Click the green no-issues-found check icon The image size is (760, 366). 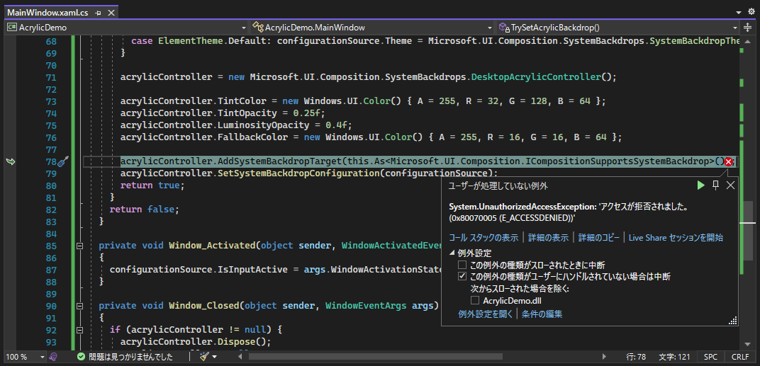coord(81,357)
